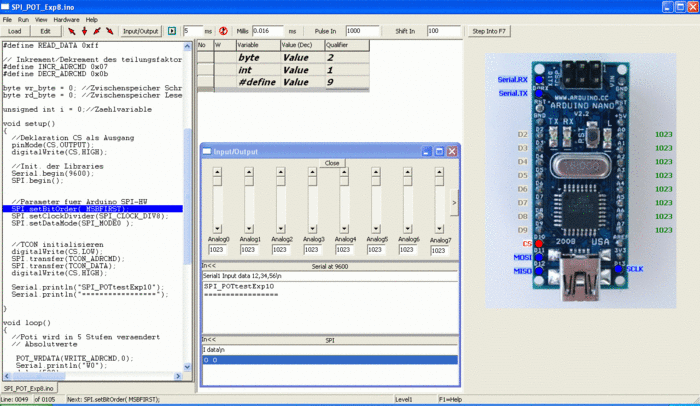The width and height of the screenshot is (700, 406).
Task: Click the Millis field showing 0.016
Action: [268, 31]
